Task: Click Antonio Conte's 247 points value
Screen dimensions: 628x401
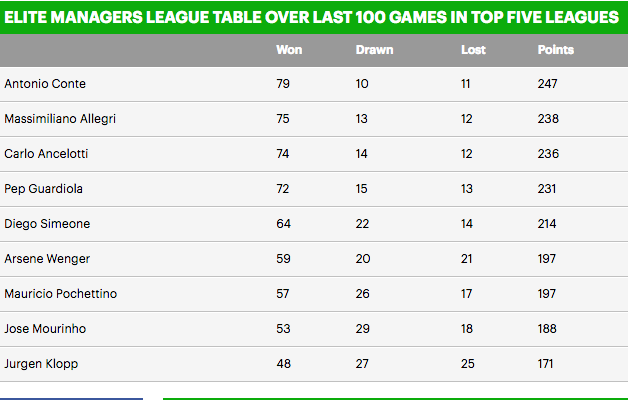Action: (x=548, y=84)
